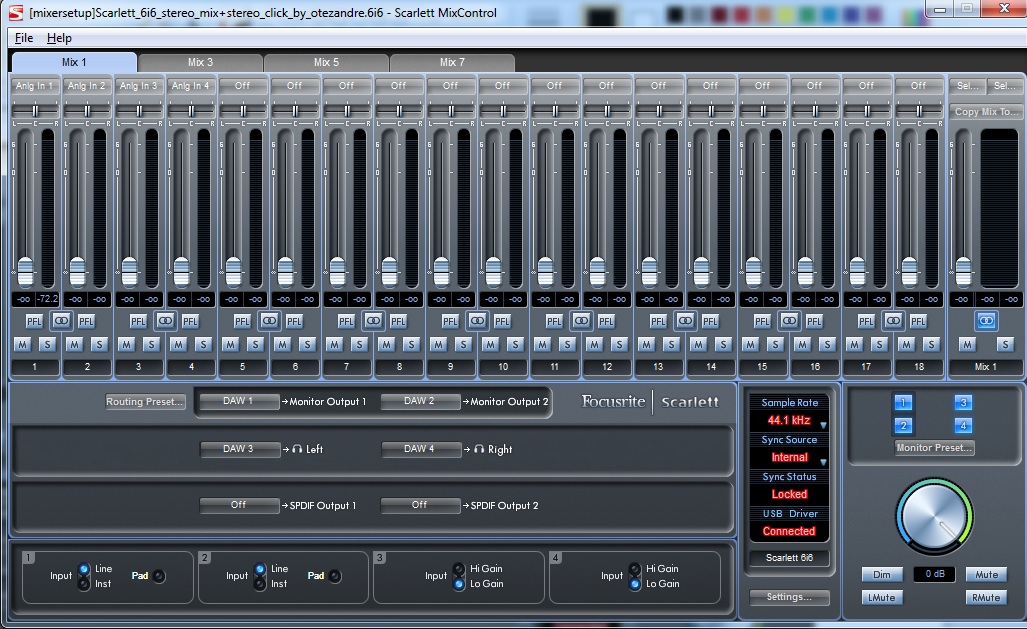This screenshot has width=1027, height=629.
Task: Enable PFL on channel 18
Action: pos(918,321)
